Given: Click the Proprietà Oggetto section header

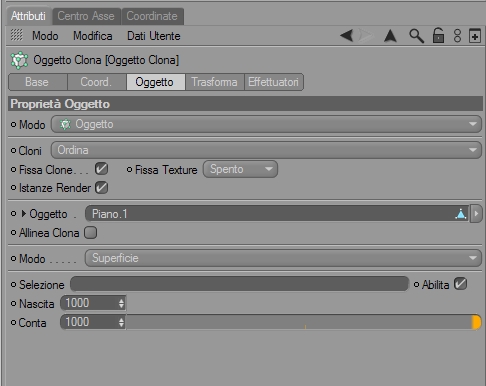Looking at the screenshot, I should coord(245,104).
